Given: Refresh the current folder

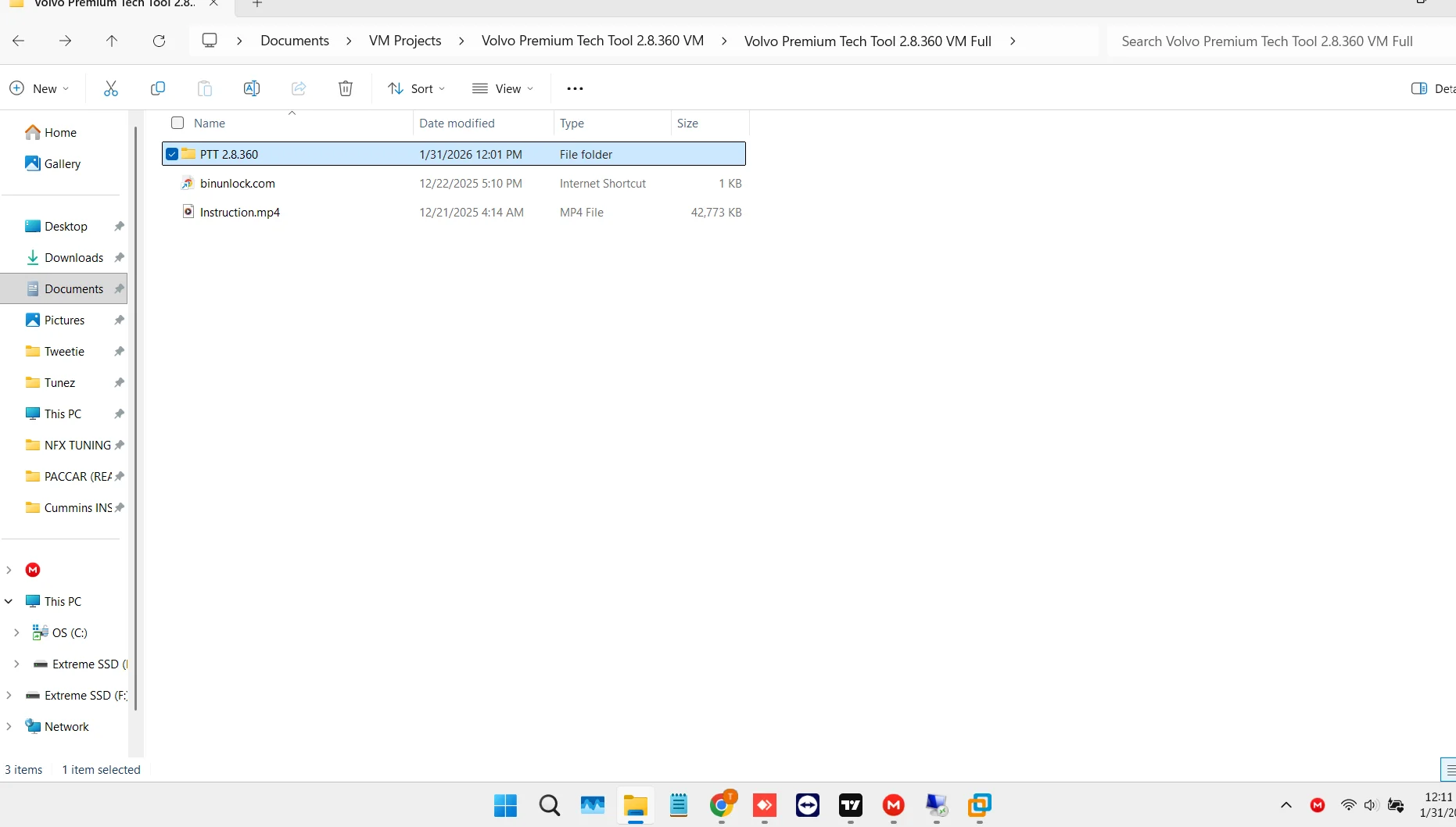Looking at the screenshot, I should 159,41.
